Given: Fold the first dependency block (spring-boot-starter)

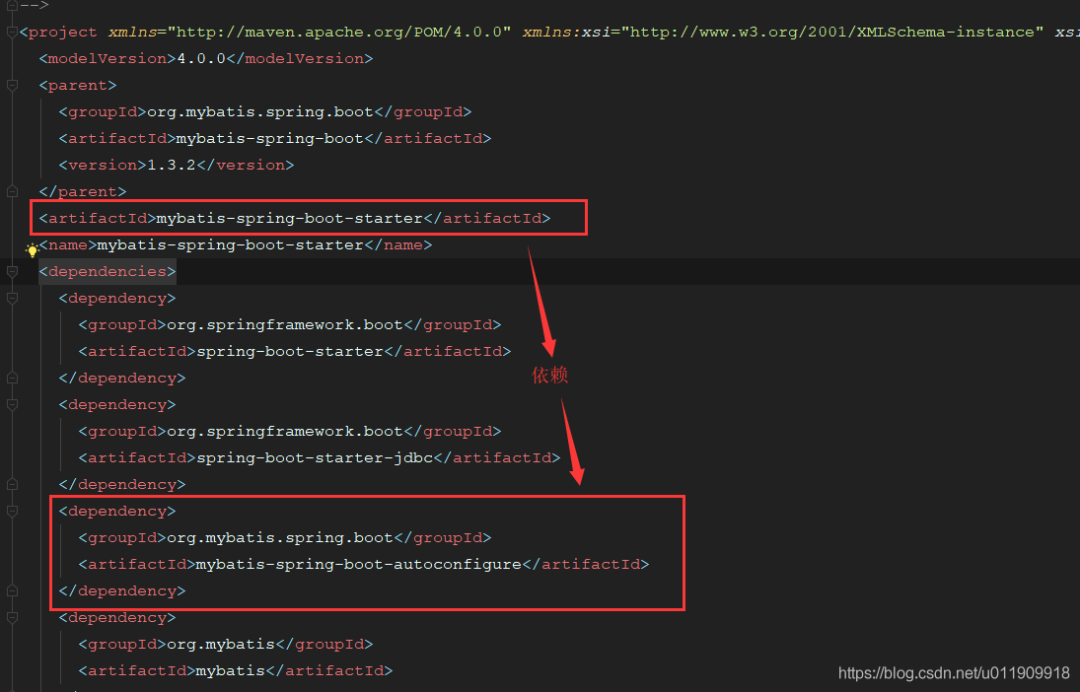Looking at the screenshot, I should (x=12, y=298).
